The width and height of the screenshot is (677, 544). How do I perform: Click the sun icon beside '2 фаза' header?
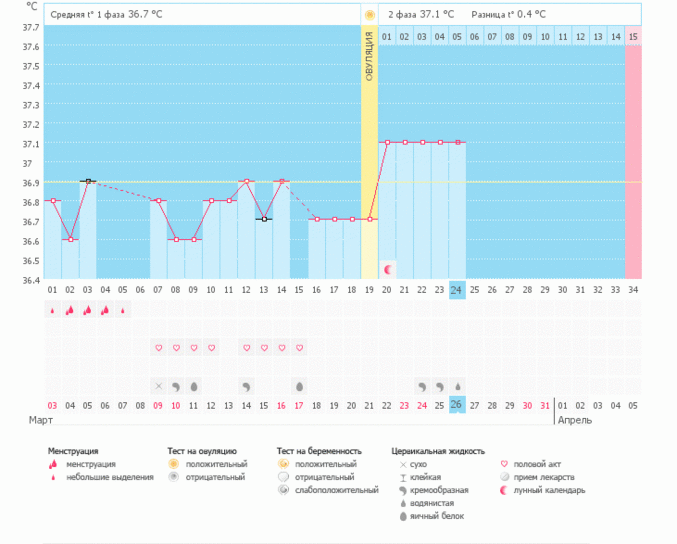(x=370, y=15)
